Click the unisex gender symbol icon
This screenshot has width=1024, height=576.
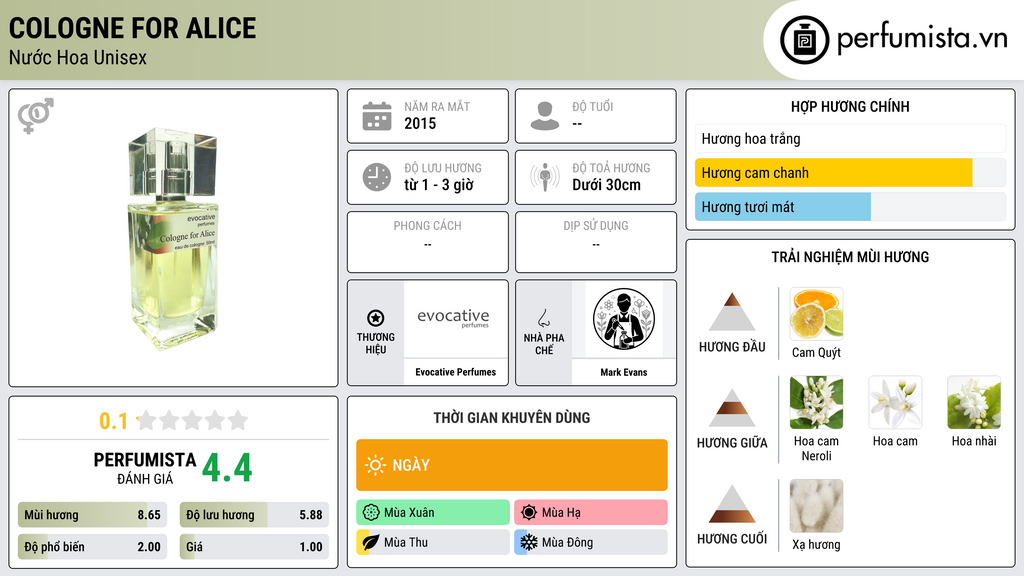point(35,116)
